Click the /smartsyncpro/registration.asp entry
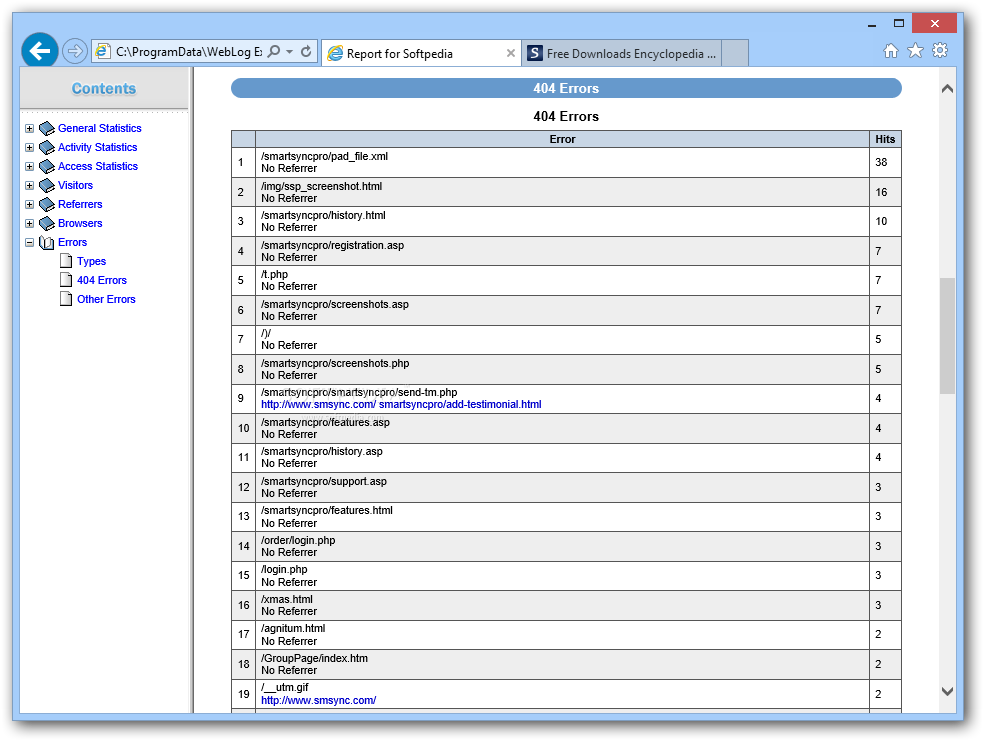The height and width of the screenshot is (741, 984). coord(333,245)
